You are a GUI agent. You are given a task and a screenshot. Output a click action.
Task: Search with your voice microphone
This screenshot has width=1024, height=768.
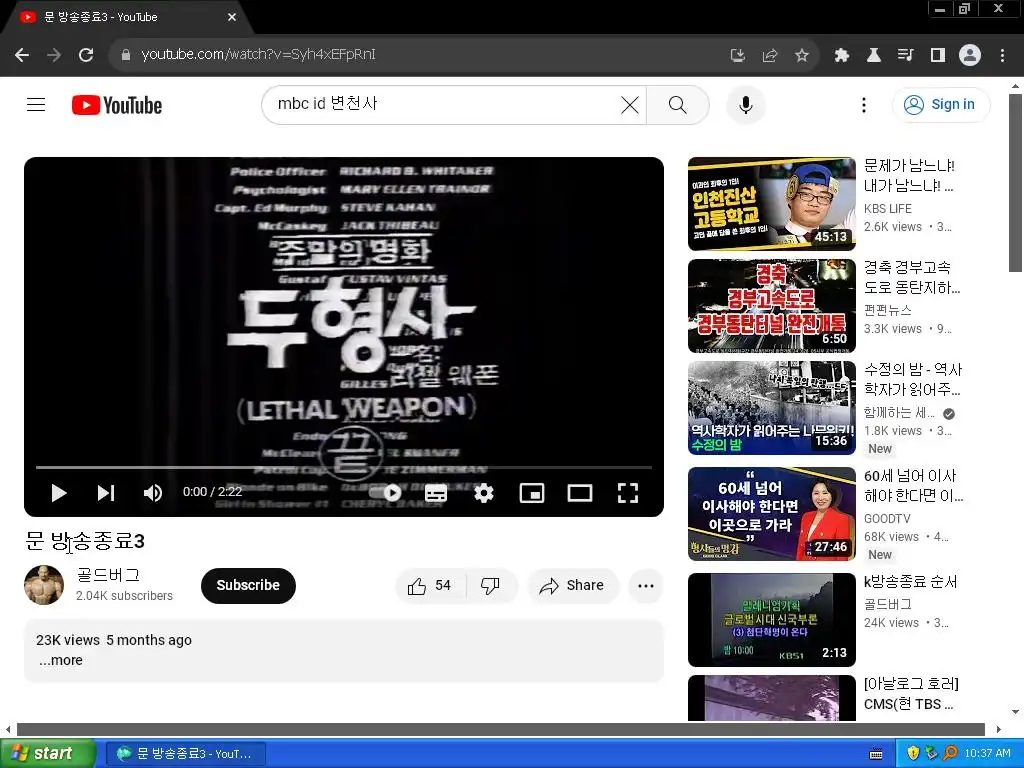pos(746,104)
